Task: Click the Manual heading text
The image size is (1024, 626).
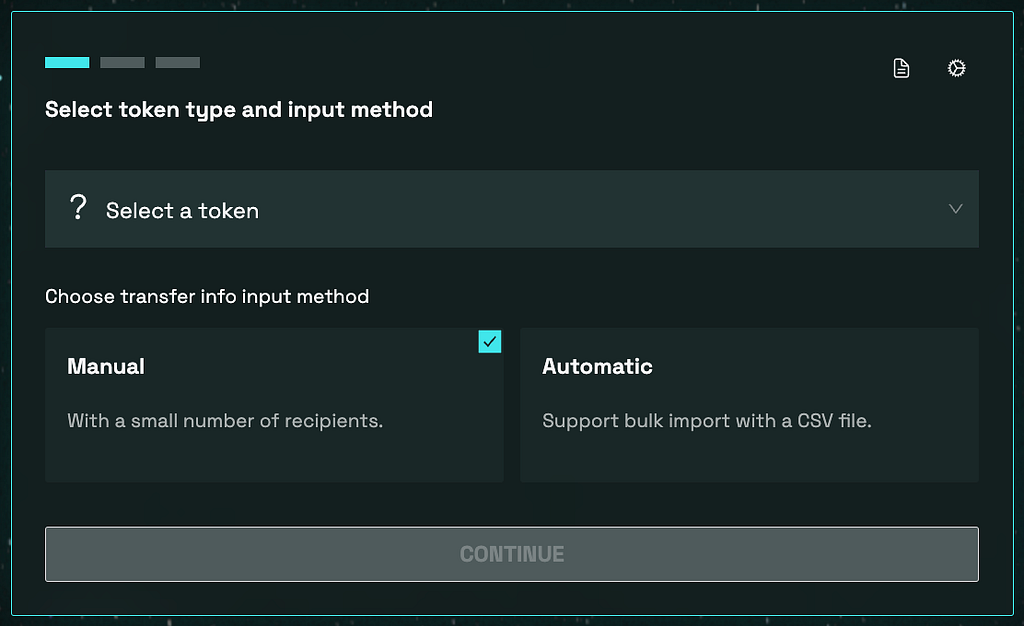Action: tap(106, 366)
